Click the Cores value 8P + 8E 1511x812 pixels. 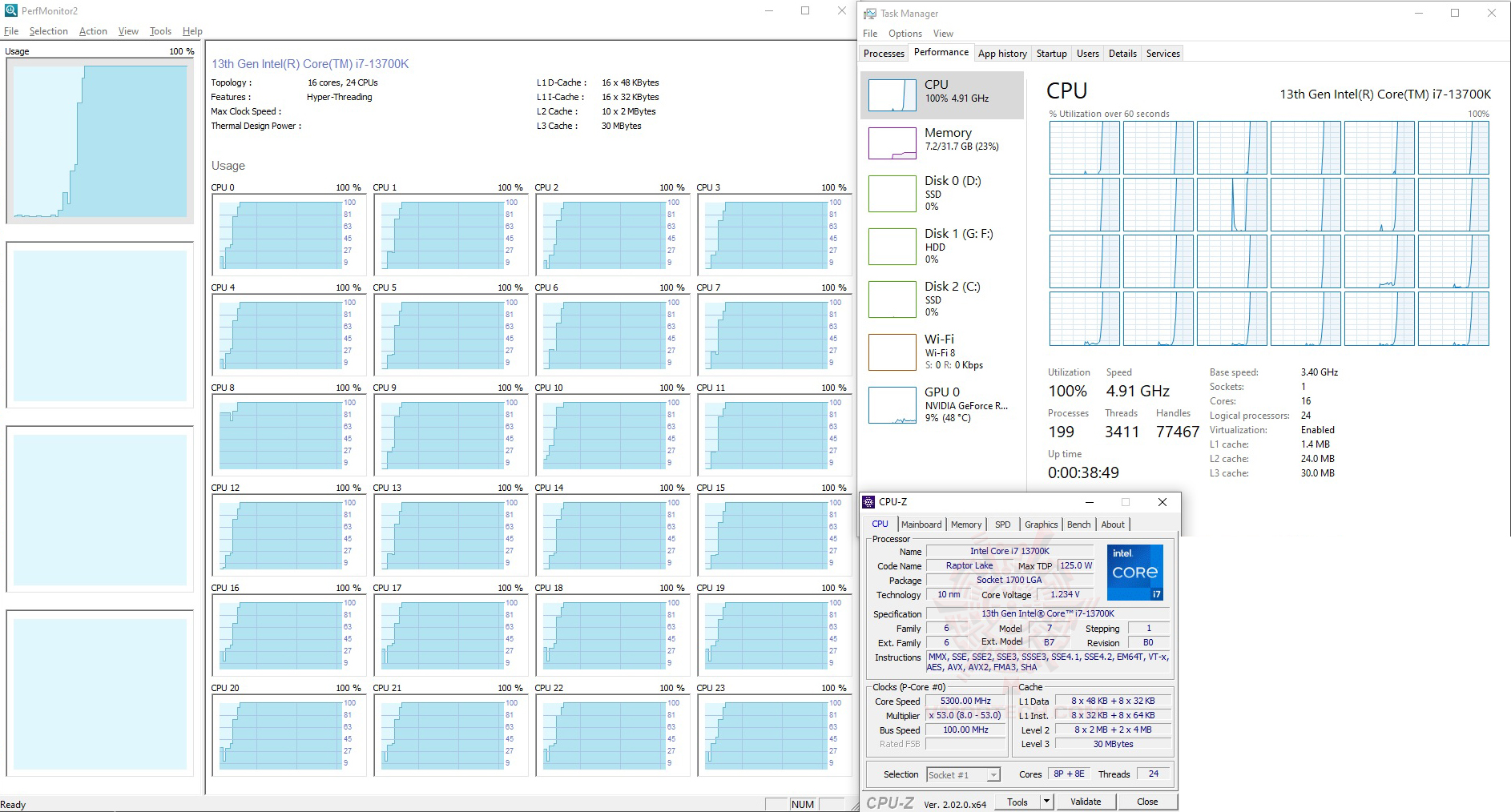pos(1069,774)
